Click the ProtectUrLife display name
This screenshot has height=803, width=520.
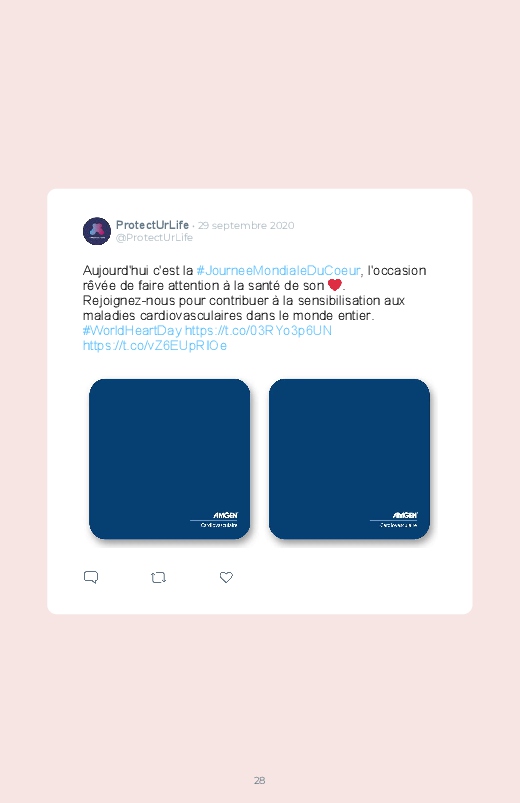pyautogui.click(x=152, y=225)
